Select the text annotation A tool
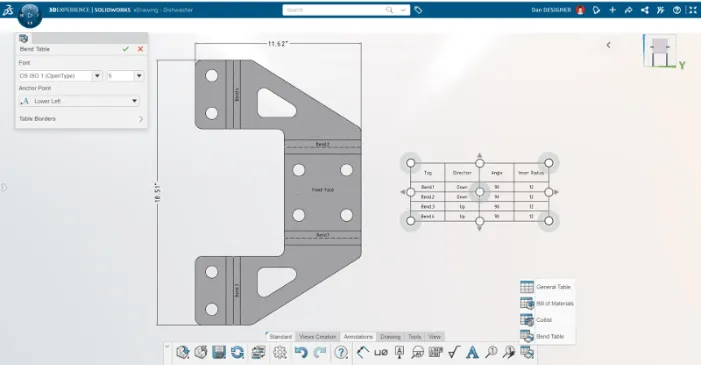 point(472,352)
